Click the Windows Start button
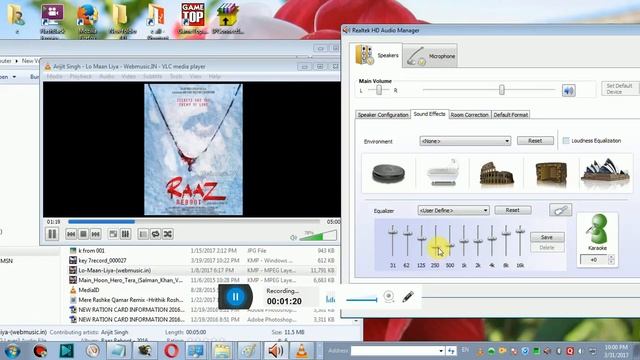Viewport: 640px width, 360px height. coord(12,351)
